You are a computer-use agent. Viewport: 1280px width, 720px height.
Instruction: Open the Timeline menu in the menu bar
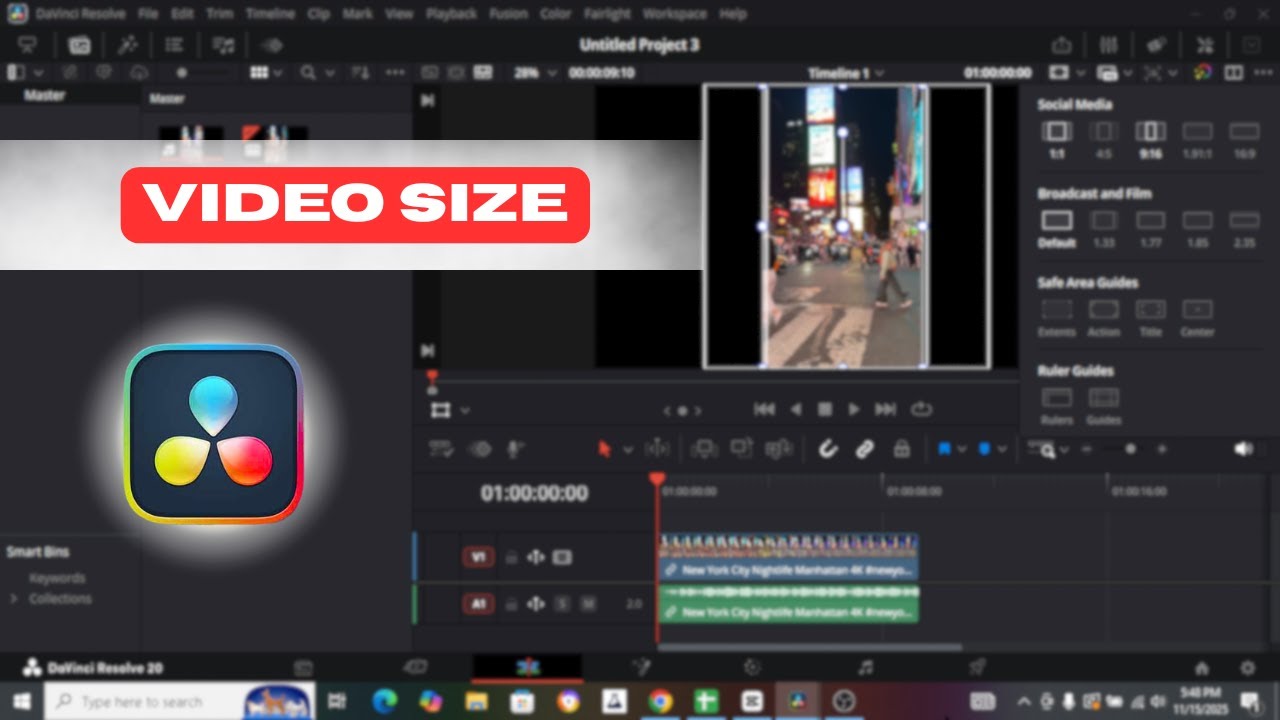270,14
